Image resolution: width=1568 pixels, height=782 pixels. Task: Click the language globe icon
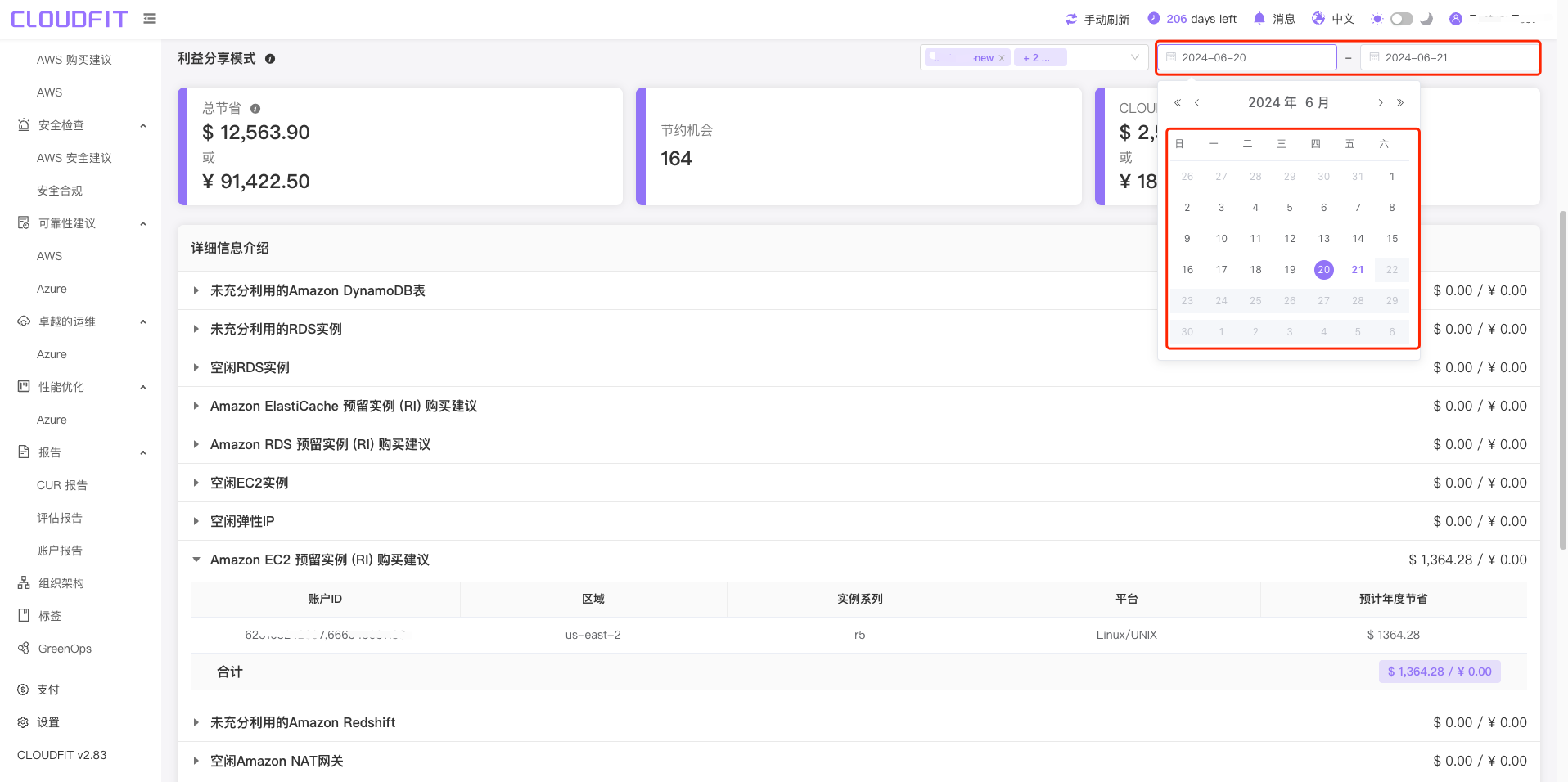pyautogui.click(x=1318, y=18)
